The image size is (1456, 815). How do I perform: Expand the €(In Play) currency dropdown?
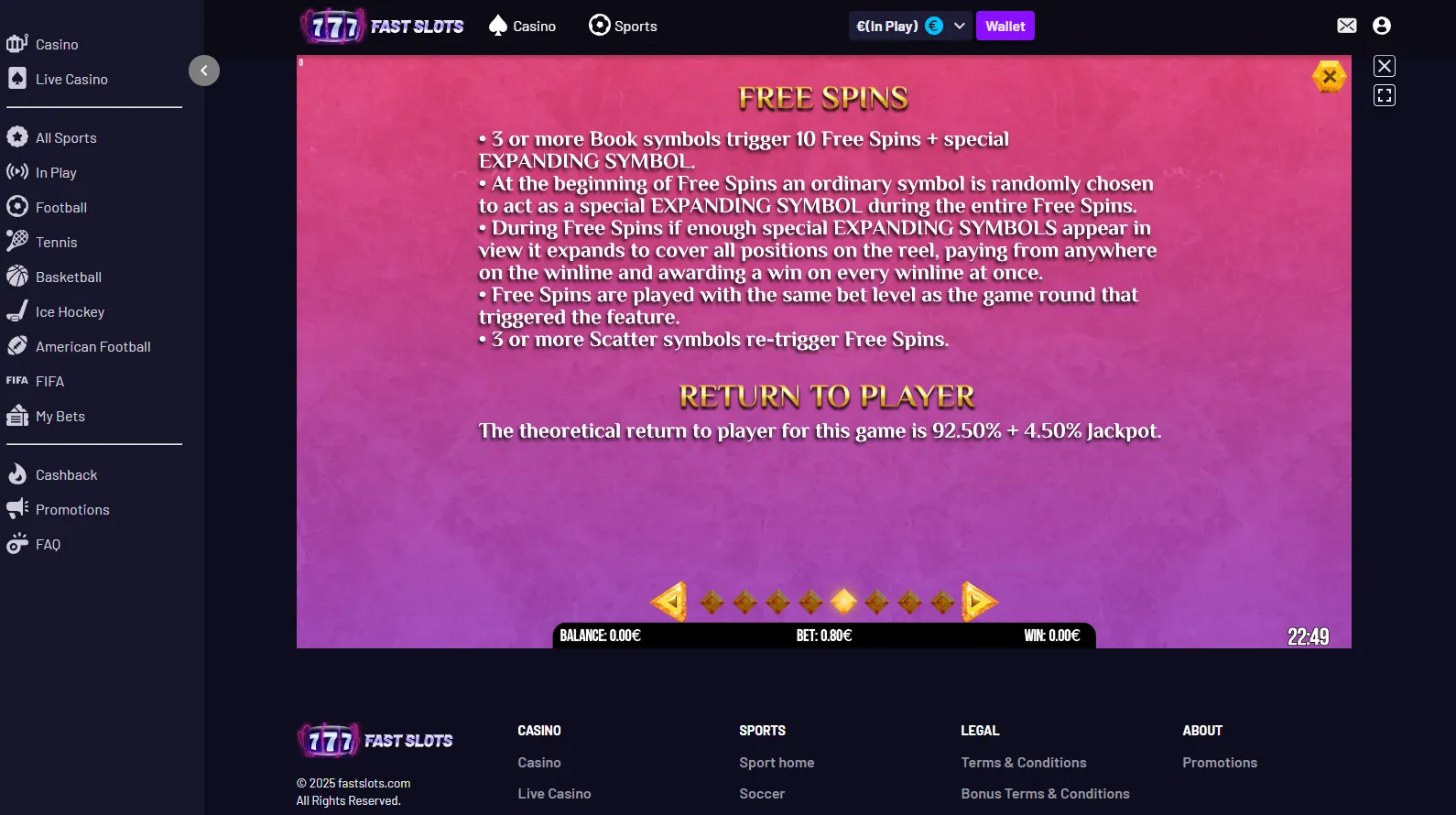click(910, 26)
